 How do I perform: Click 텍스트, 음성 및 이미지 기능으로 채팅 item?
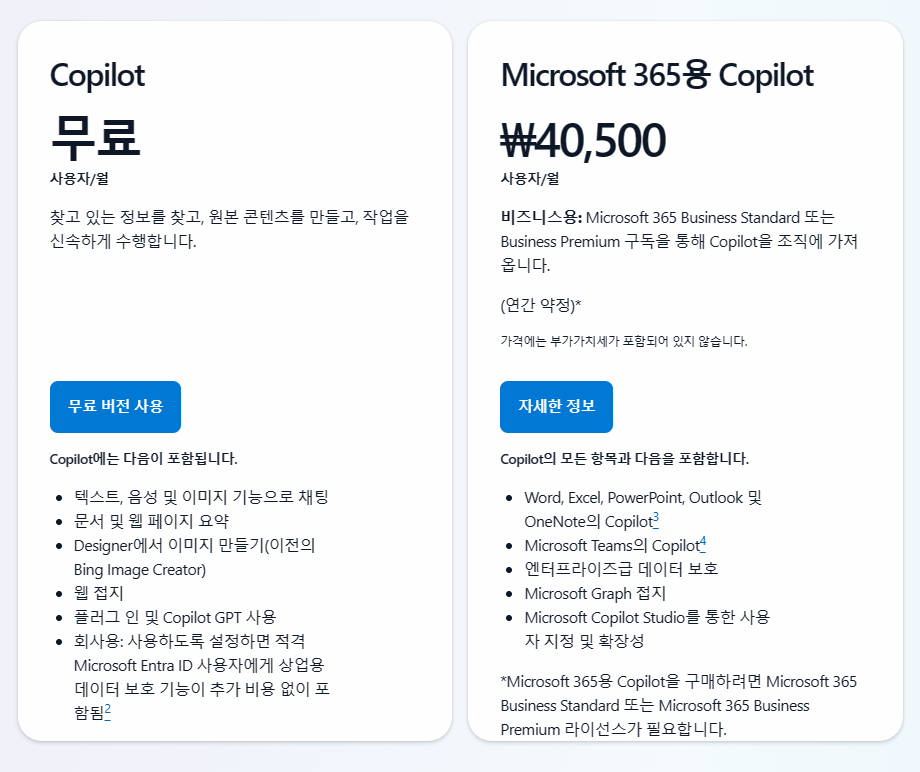[201, 497]
